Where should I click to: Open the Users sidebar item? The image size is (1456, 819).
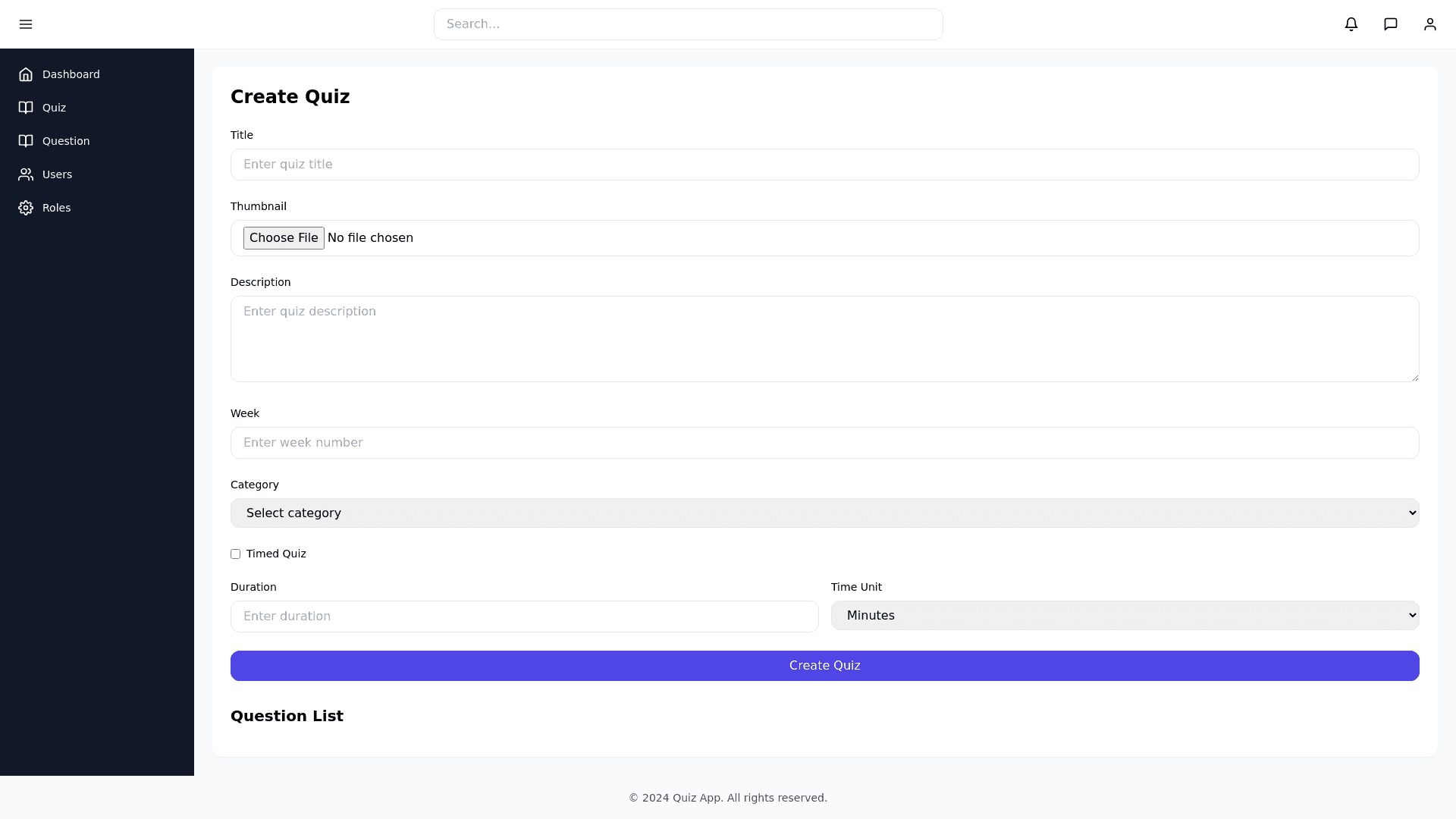click(57, 174)
